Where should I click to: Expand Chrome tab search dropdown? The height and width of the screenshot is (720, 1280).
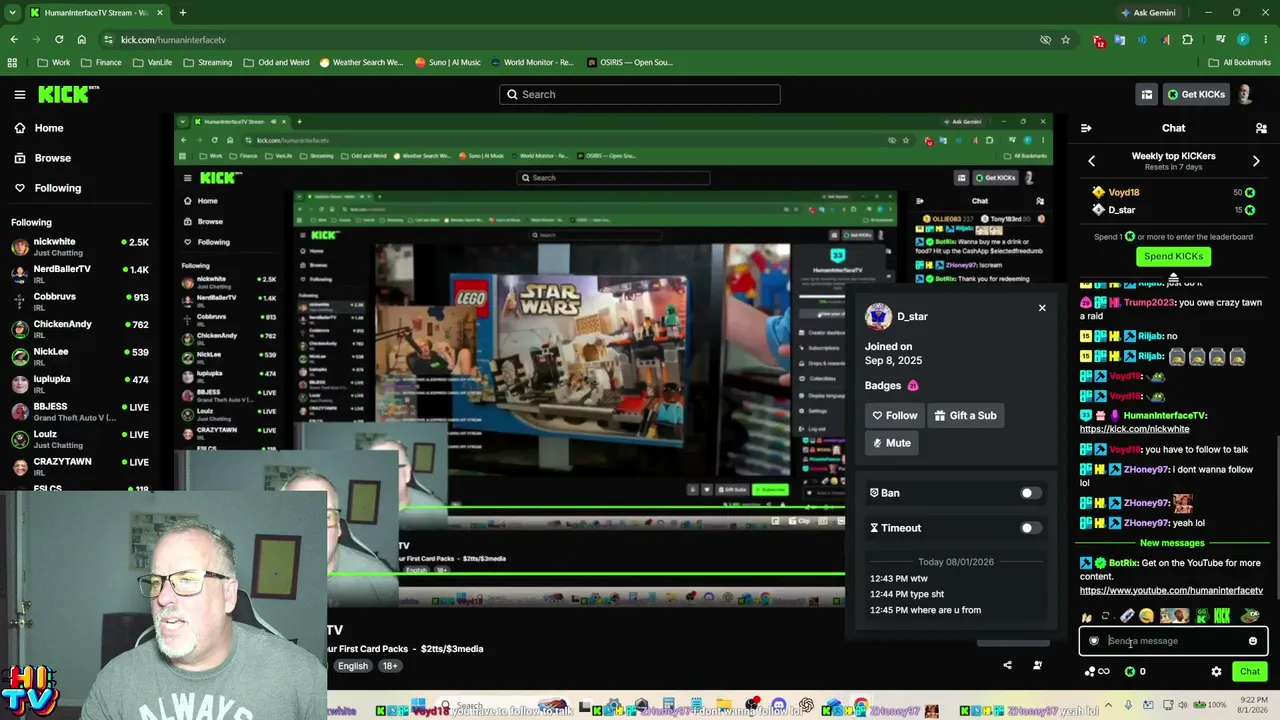(x=13, y=13)
